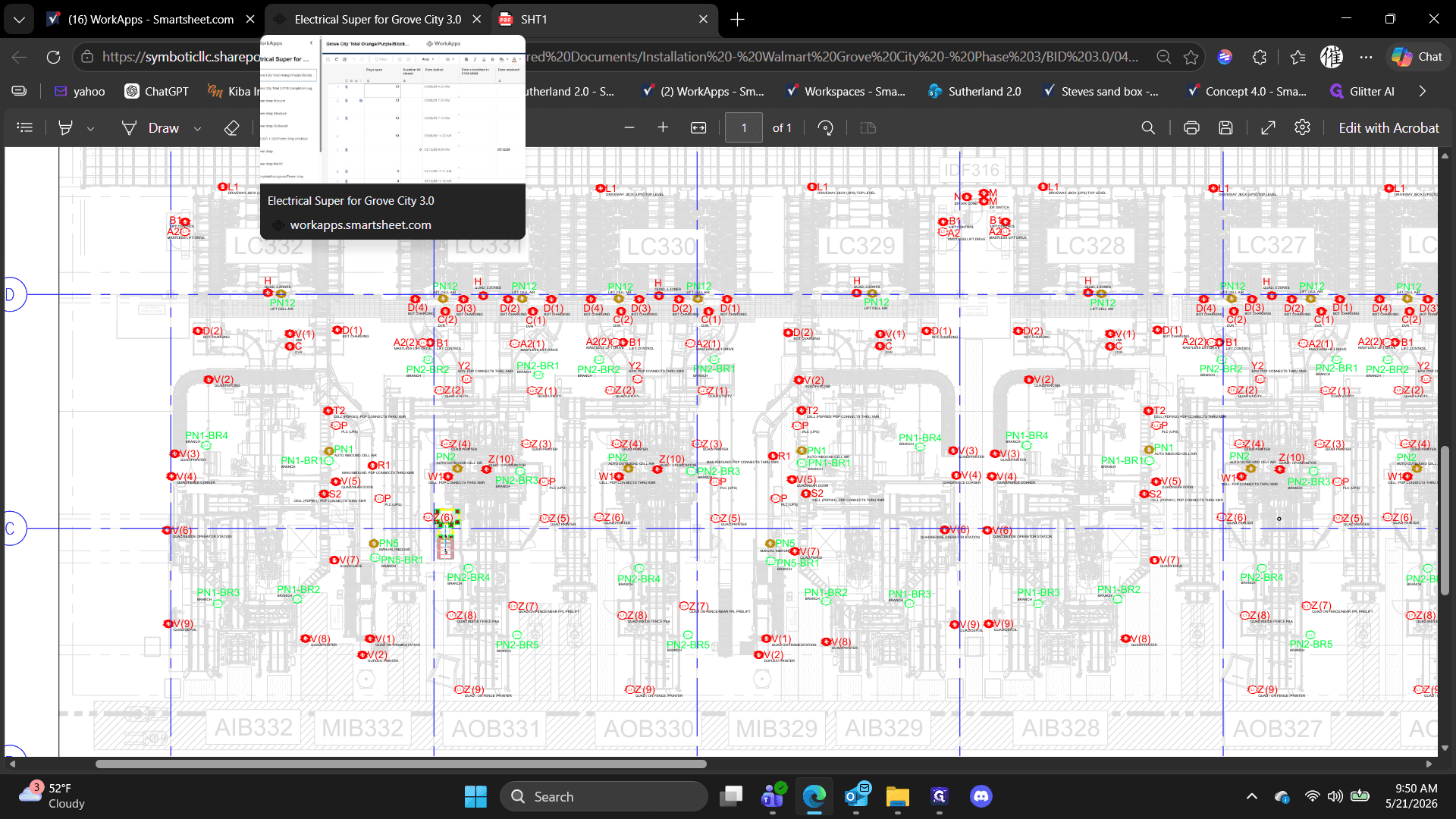The width and height of the screenshot is (1456, 819).
Task: Open the Sutherland 2.0 bookmark
Action: pyautogui.click(x=974, y=92)
